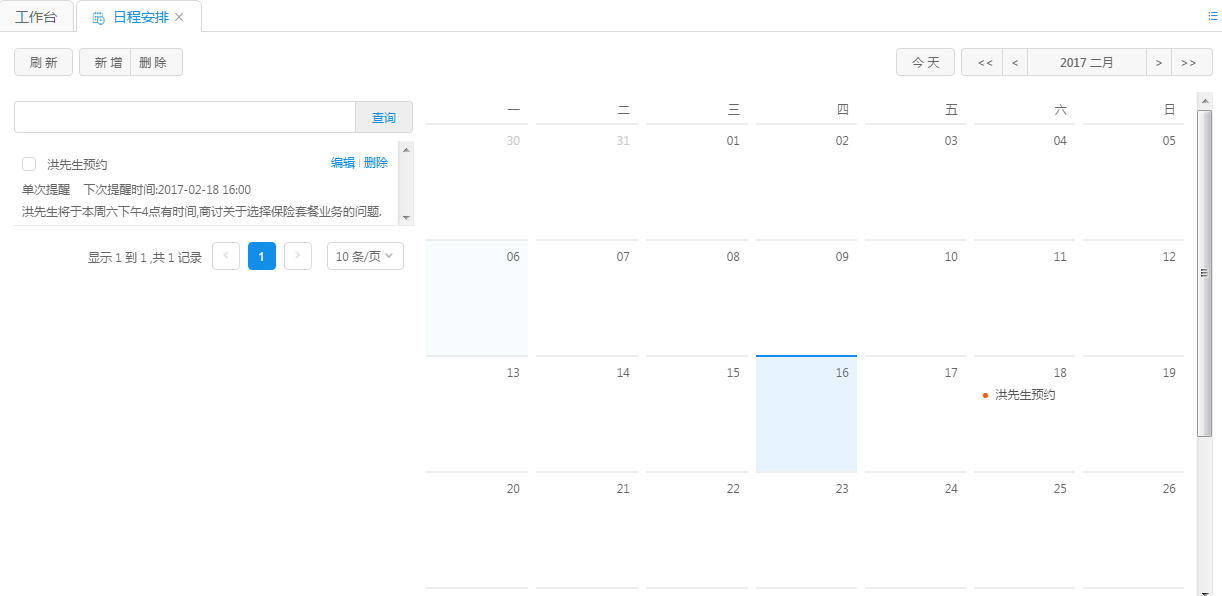Image resolution: width=1222 pixels, height=596 pixels.
Task: Go to previous page of records
Action: (x=226, y=256)
